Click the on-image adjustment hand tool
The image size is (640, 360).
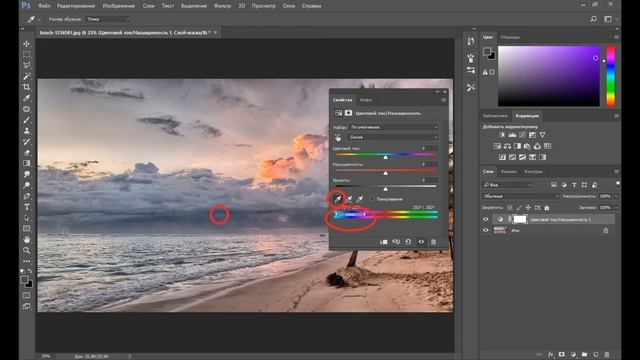pos(338,138)
